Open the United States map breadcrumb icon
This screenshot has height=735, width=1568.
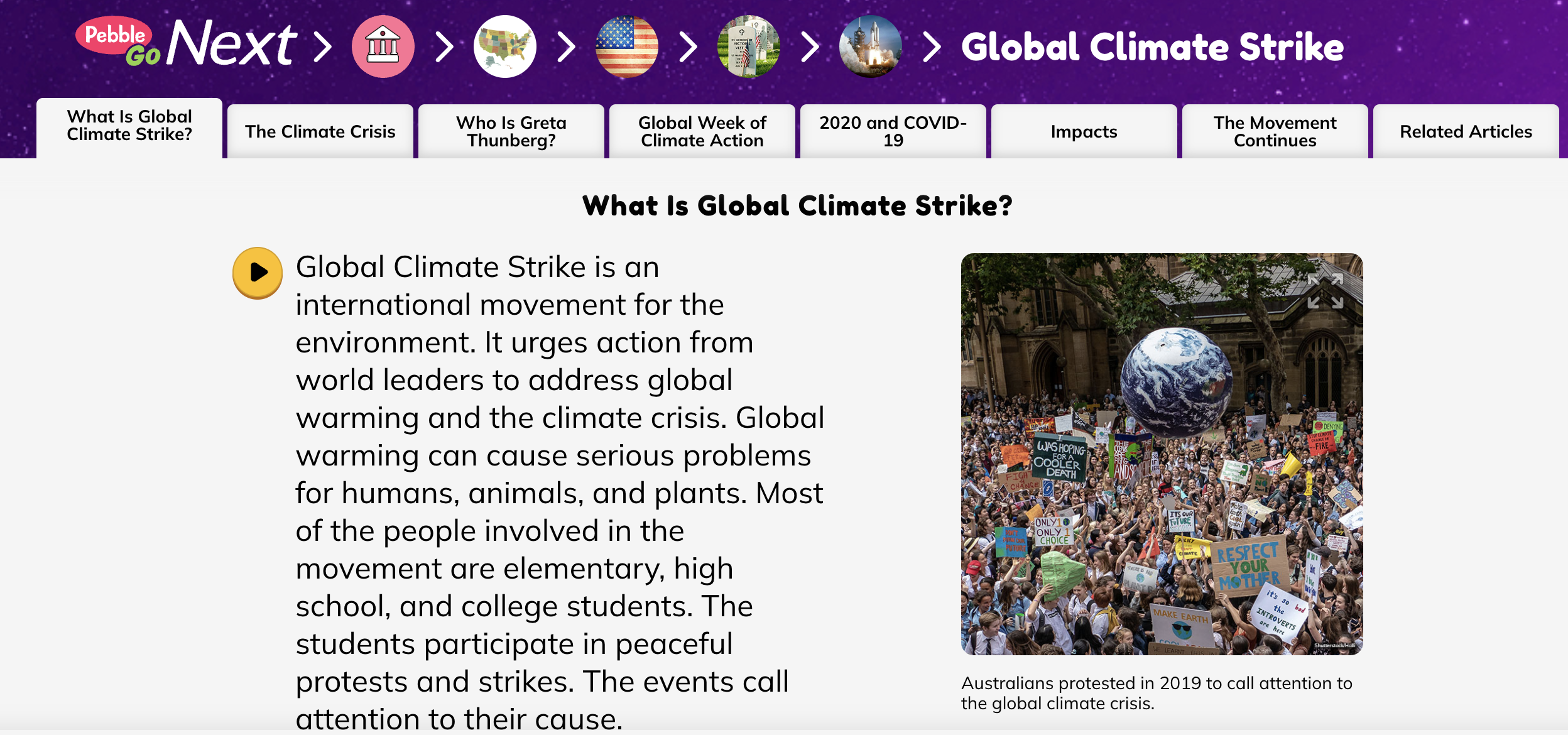(x=504, y=46)
